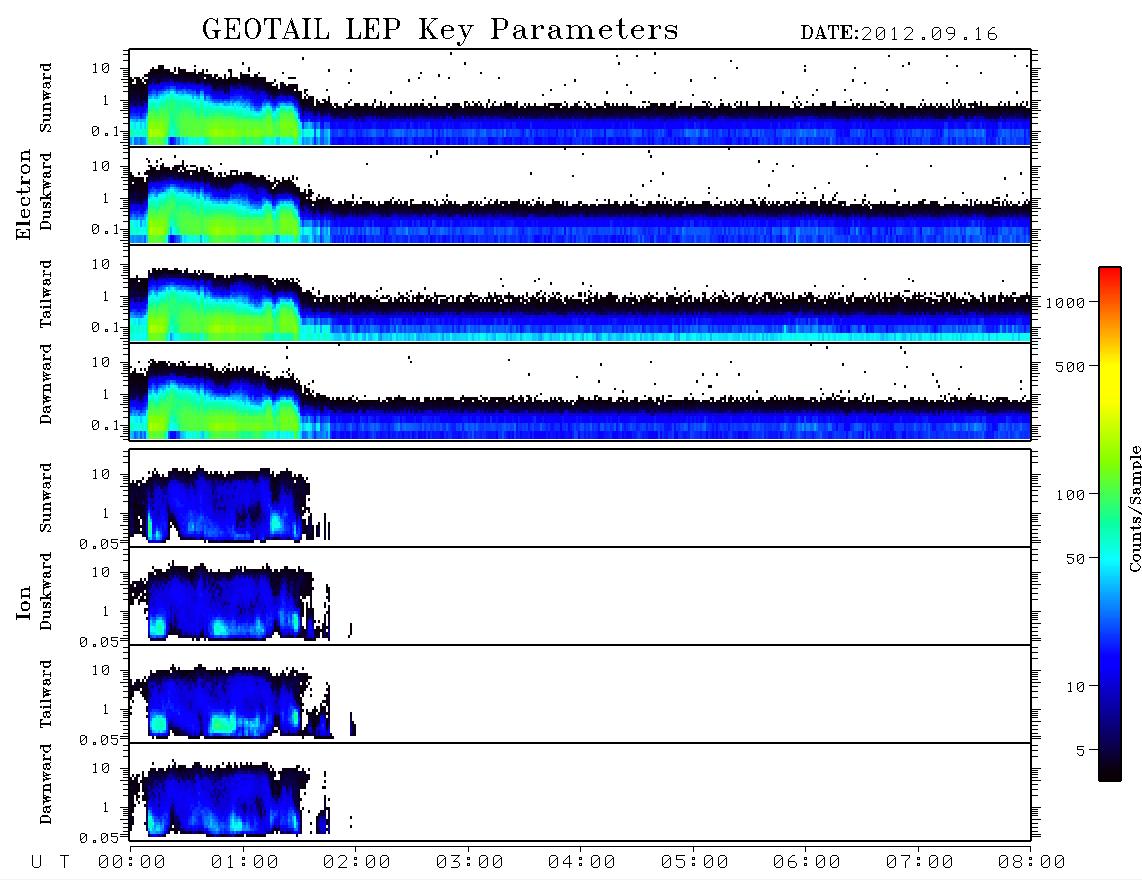Click the 05:00 time tick label

[695, 863]
